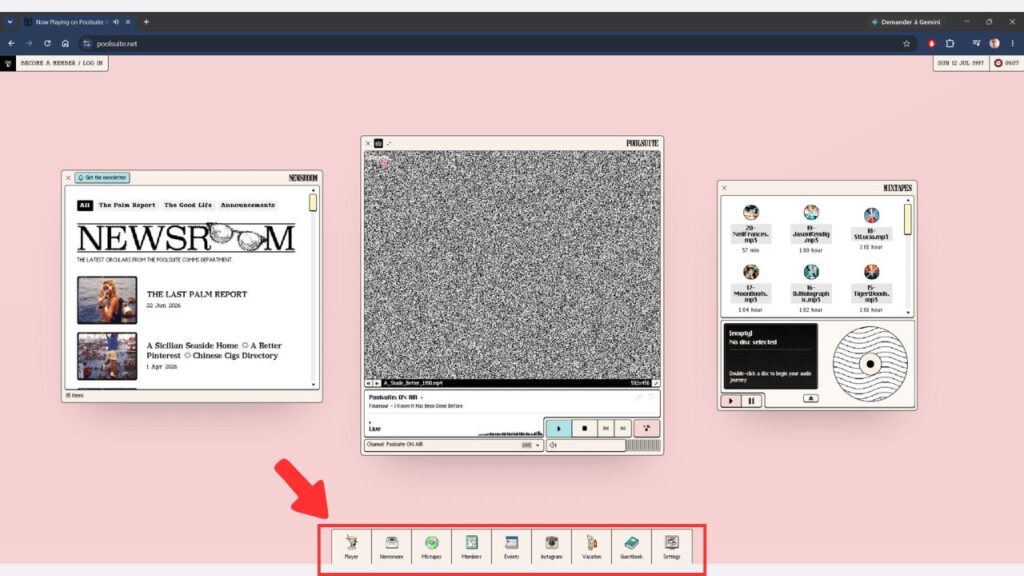This screenshot has height=576, width=1024.
Task: Pause the mixtape in Mixtapes window
Action: (752, 401)
